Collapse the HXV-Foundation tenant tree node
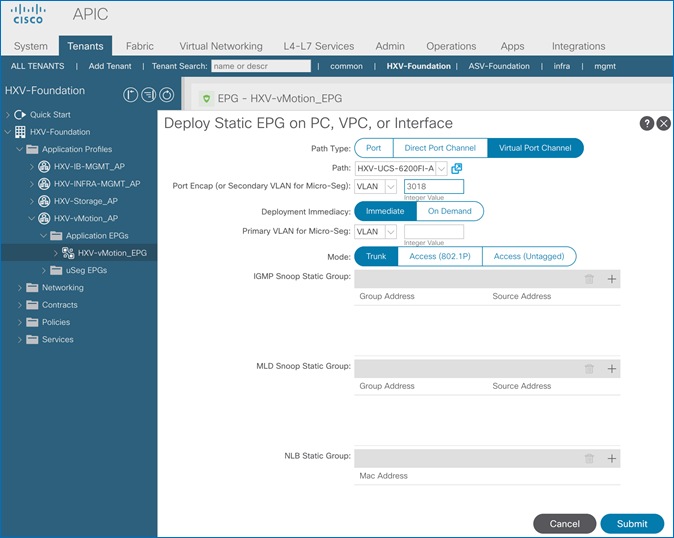The width and height of the screenshot is (674, 538). click(8, 132)
